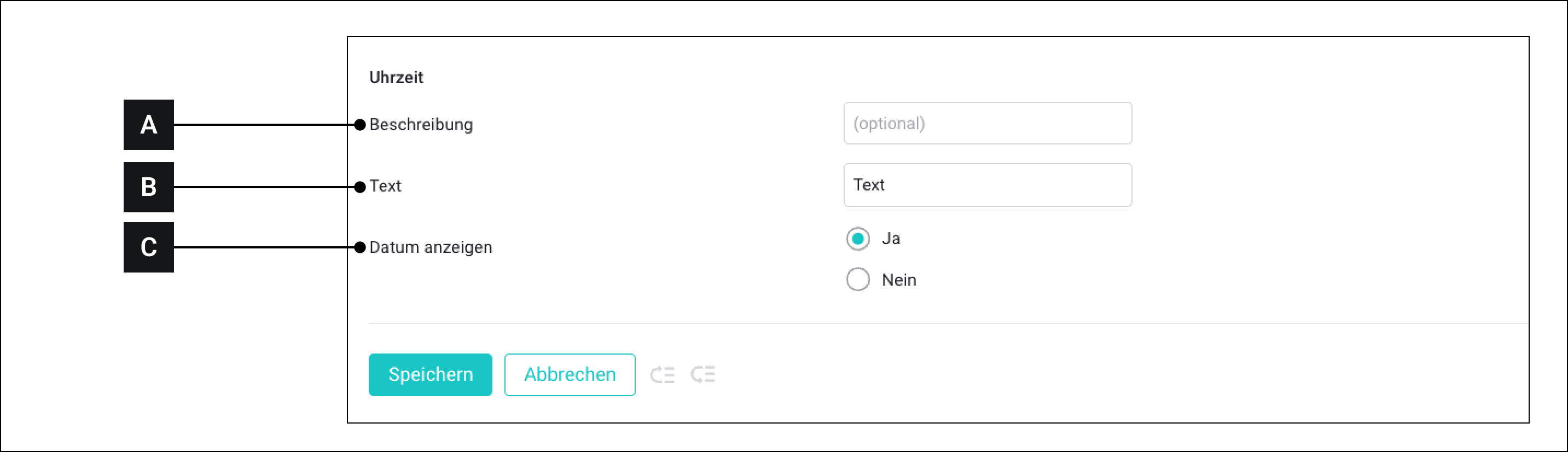Click the Uhrzeit section heading
Viewport: 1568px width, 452px height.
(396, 77)
